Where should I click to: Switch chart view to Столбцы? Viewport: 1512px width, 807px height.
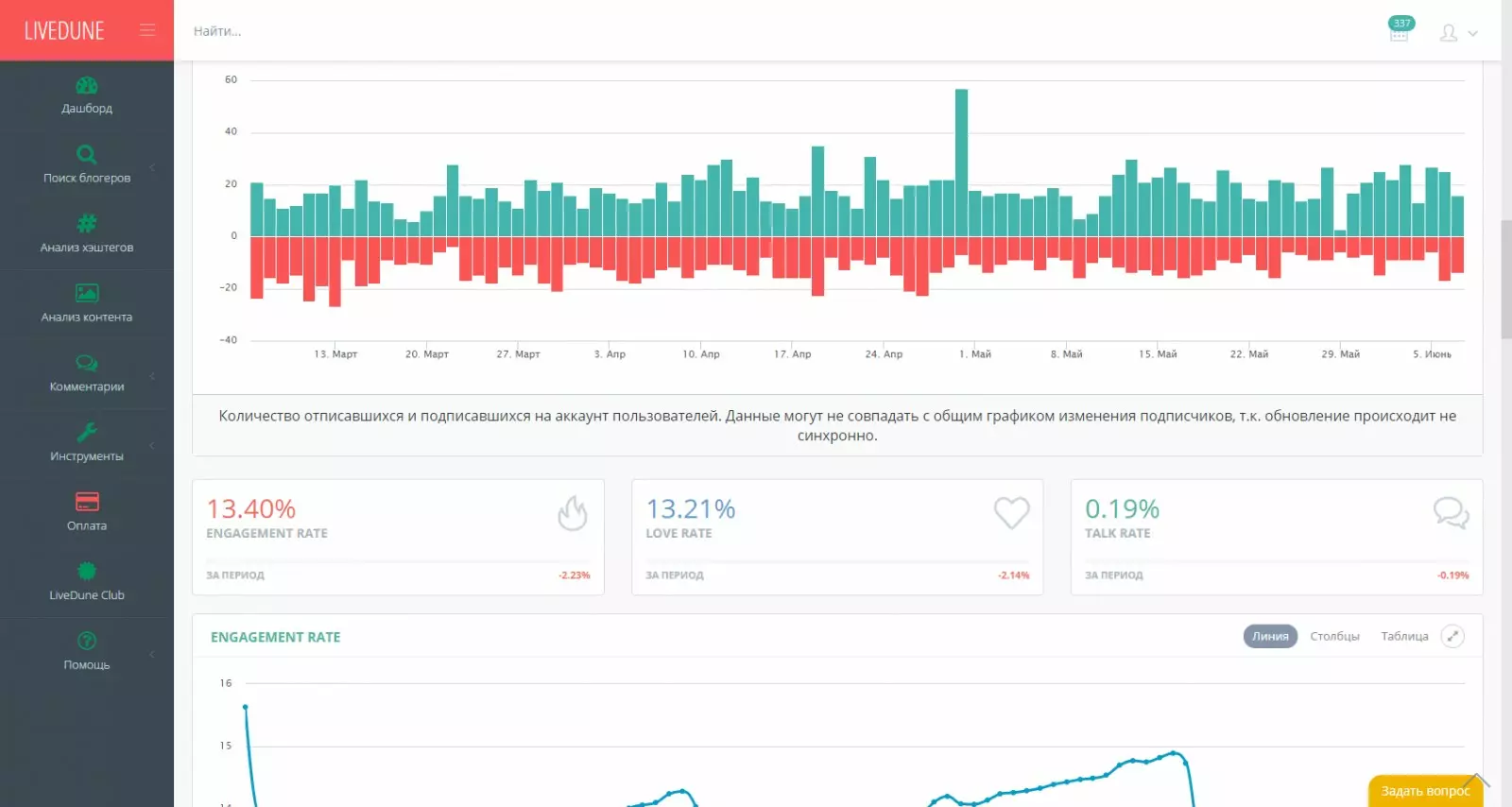[x=1334, y=637]
